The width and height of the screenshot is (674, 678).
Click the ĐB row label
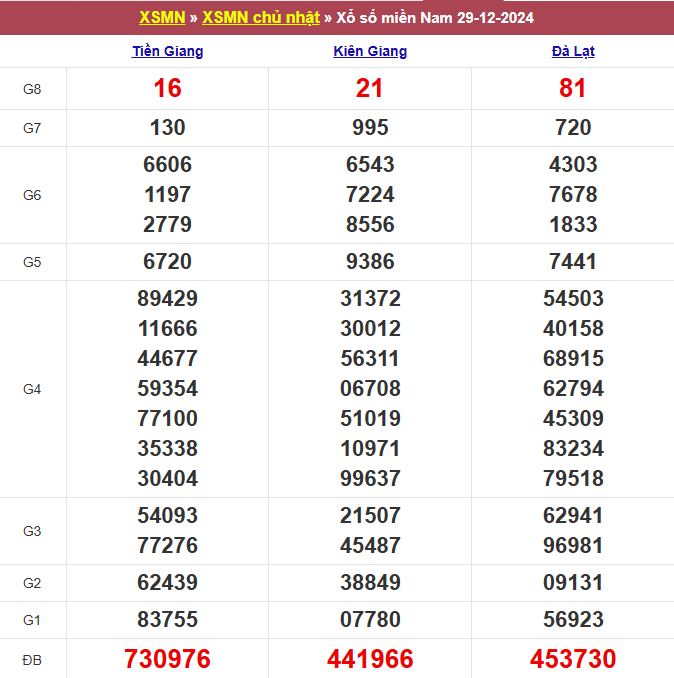[x=33, y=660]
